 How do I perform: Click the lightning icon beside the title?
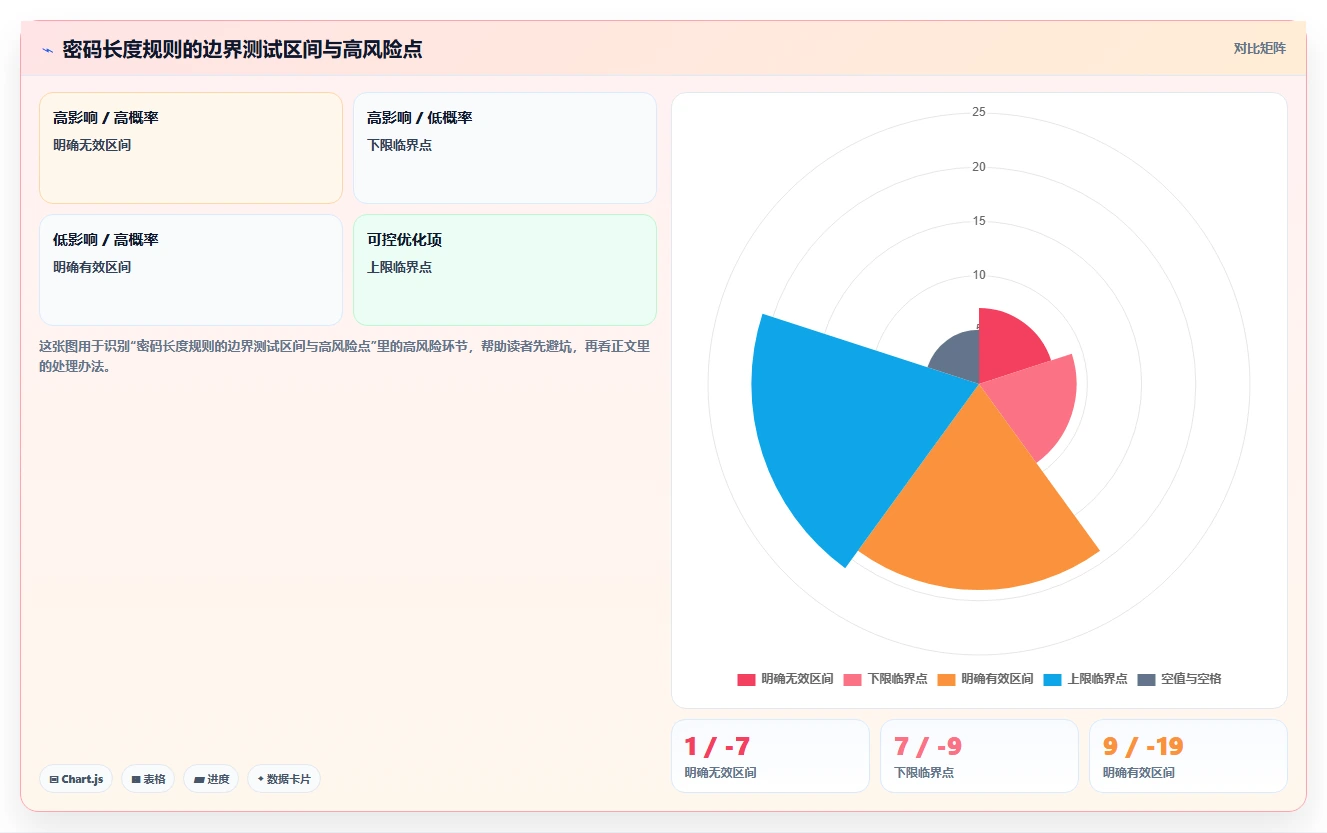coord(47,50)
